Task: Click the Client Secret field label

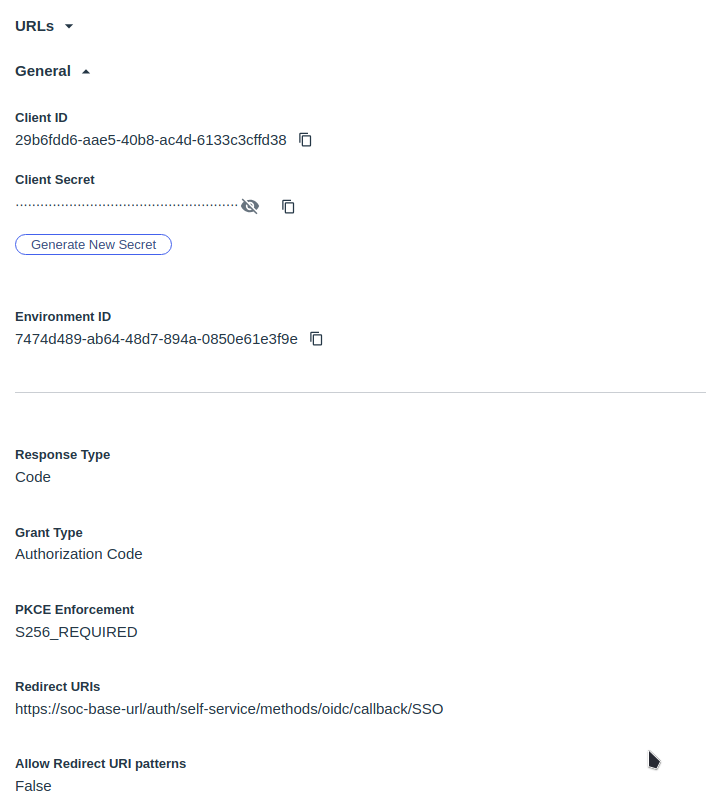Action: click(x=55, y=180)
